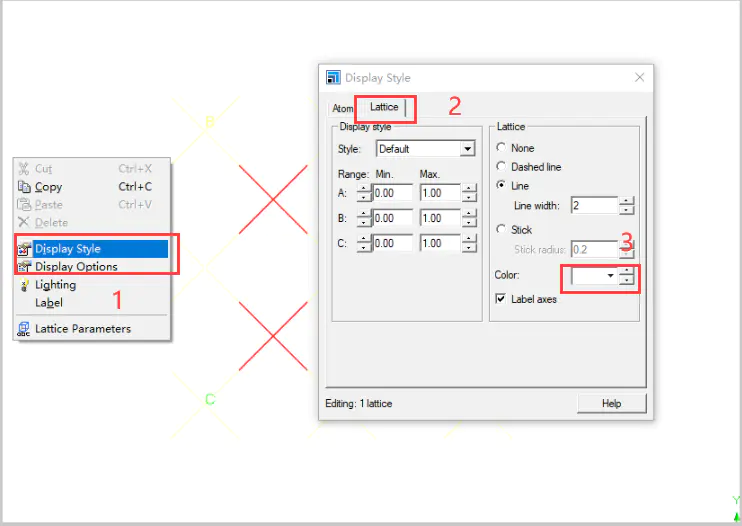Click the Range B minimum input field

click(x=392, y=218)
